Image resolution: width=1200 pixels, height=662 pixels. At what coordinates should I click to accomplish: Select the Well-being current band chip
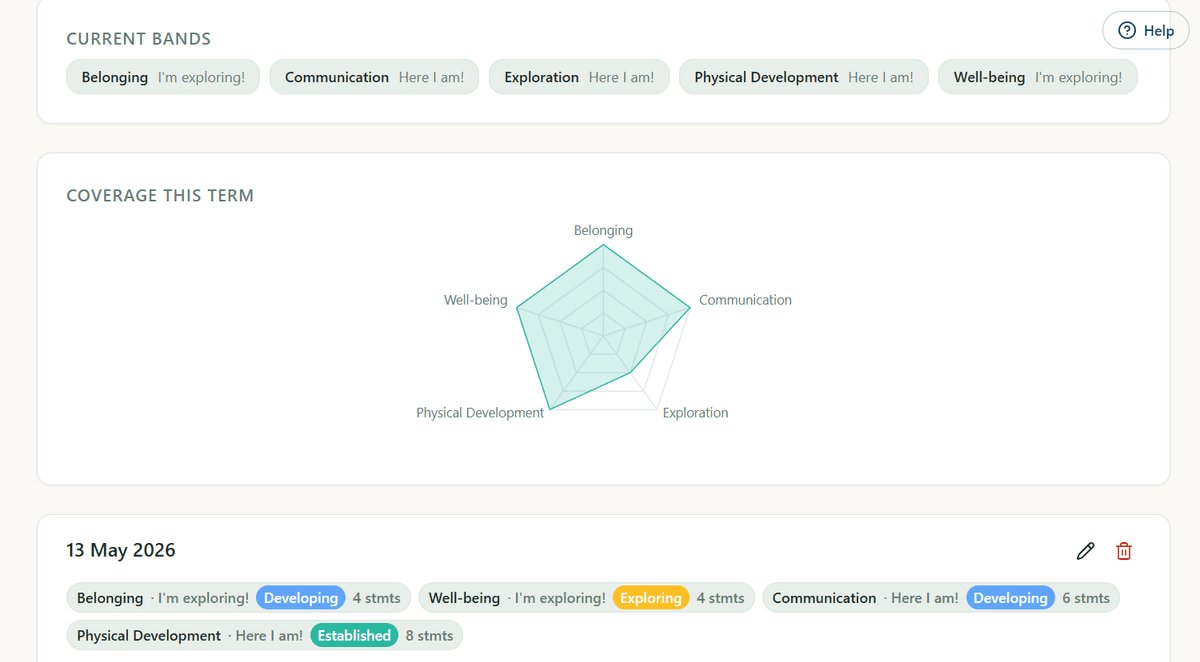1038,77
